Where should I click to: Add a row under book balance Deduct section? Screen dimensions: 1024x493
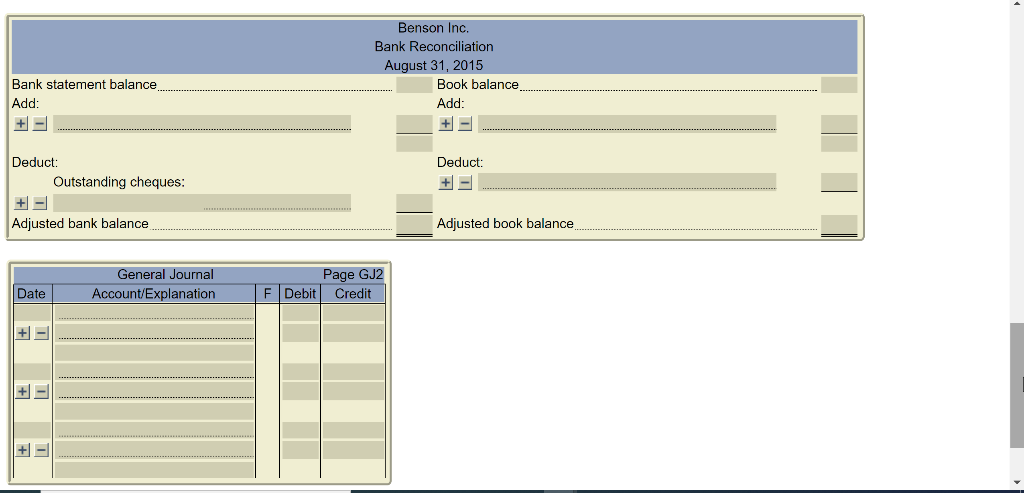click(x=445, y=182)
